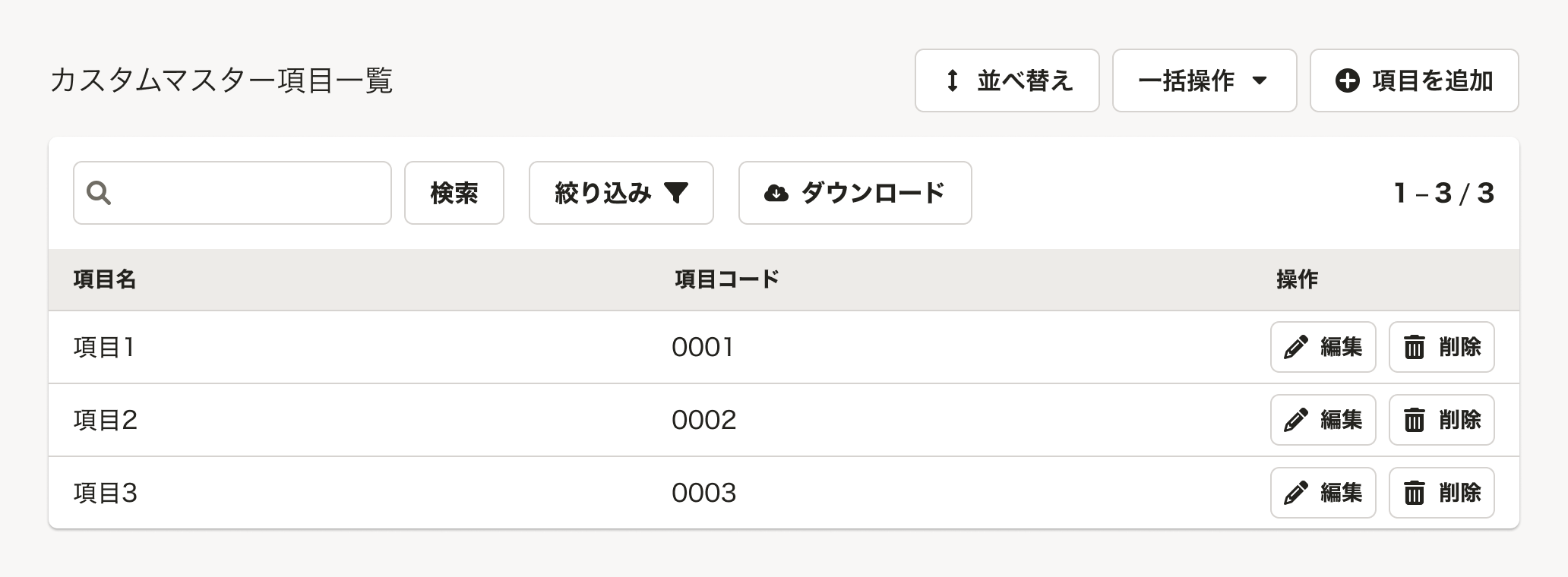Click the 項目名 column header
The width and height of the screenshot is (1568, 577).
click(105, 279)
